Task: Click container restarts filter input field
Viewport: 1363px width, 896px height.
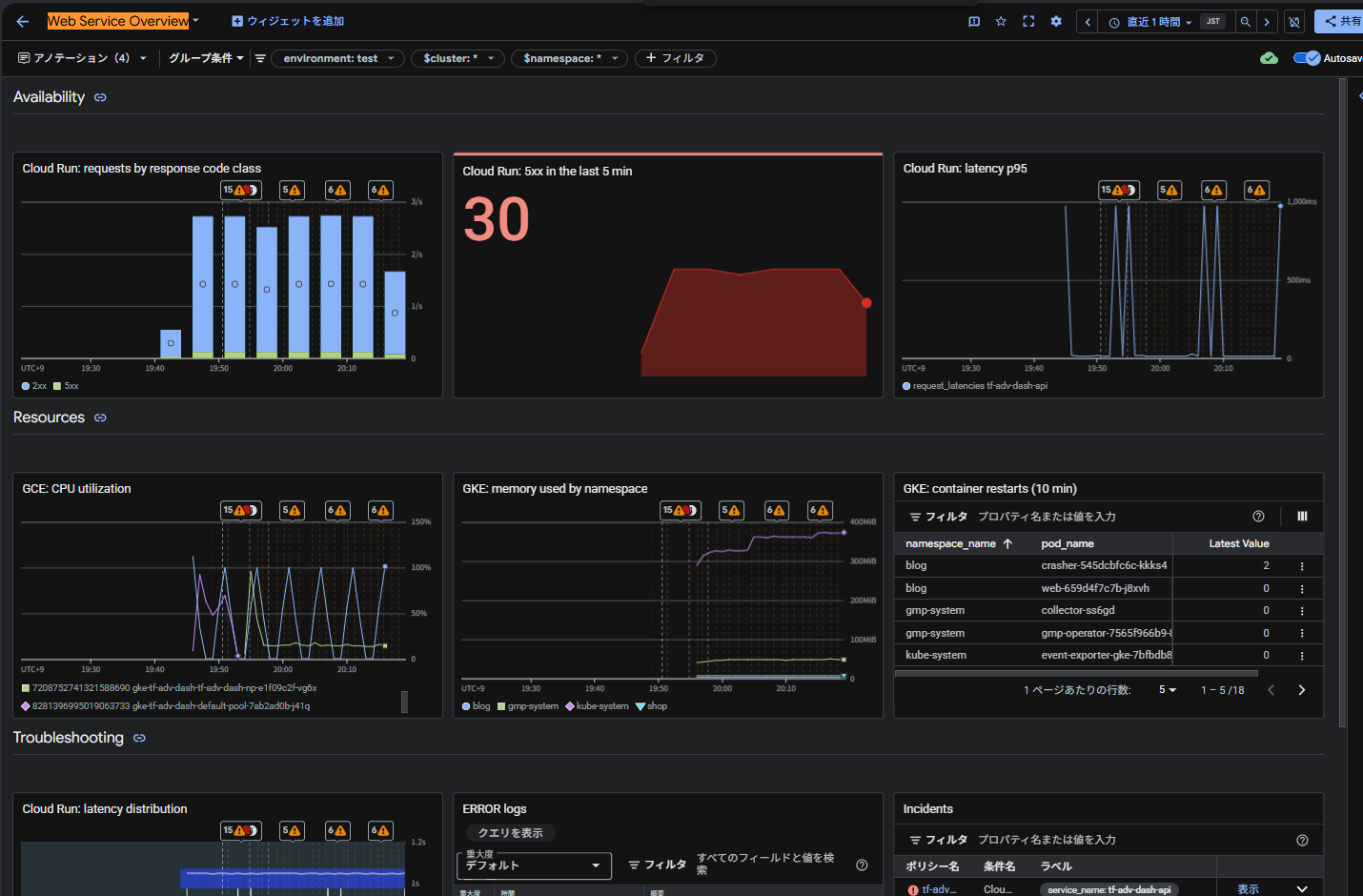Action: (x=1110, y=517)
